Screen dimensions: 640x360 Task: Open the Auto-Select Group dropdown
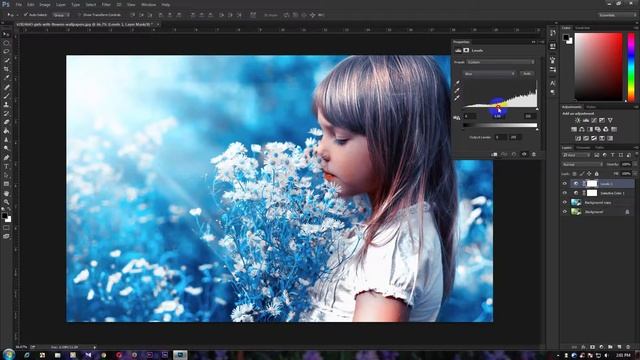click(x=61, y=15)
